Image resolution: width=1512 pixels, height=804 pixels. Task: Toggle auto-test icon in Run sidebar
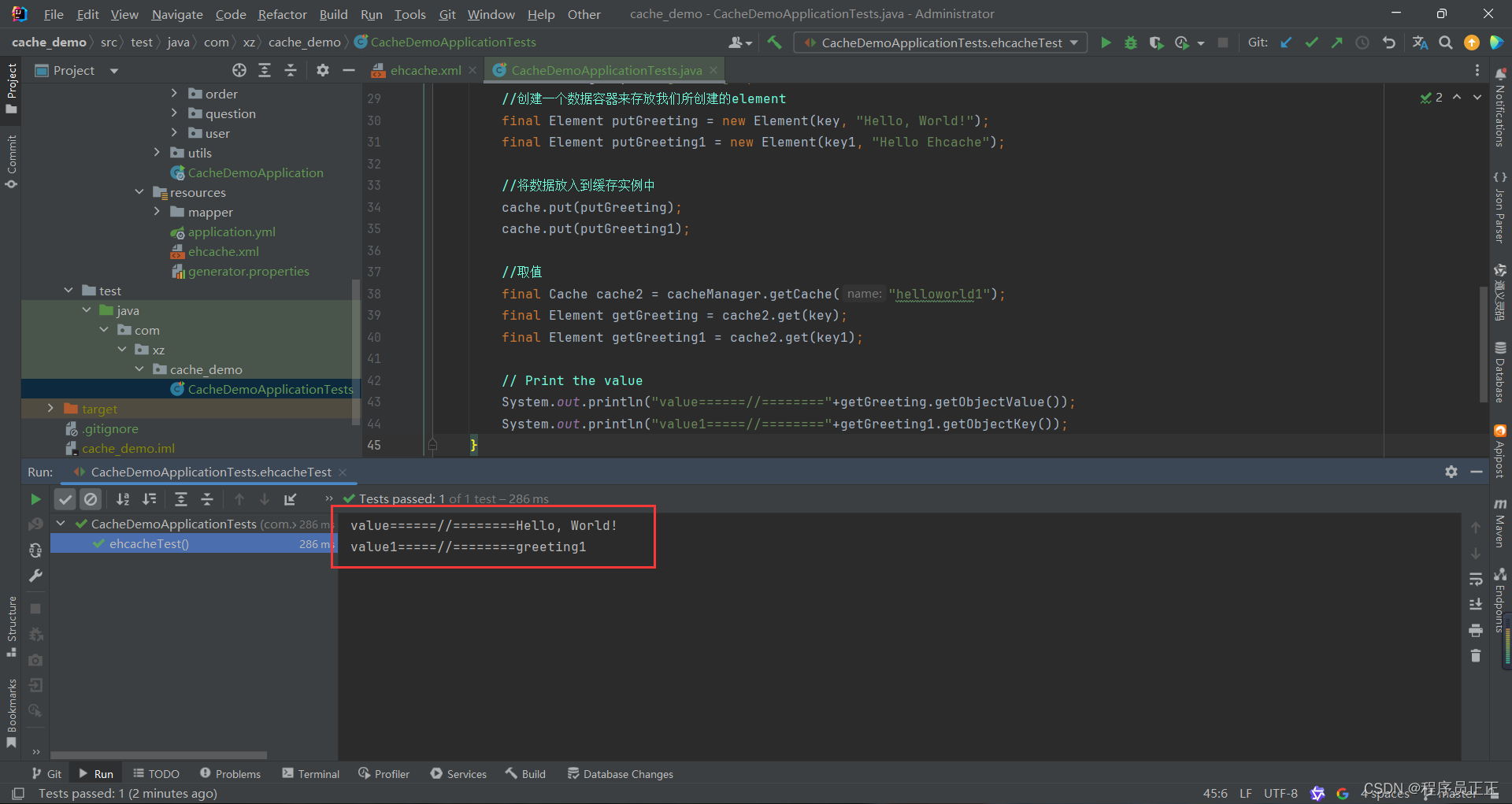[35, 550]
